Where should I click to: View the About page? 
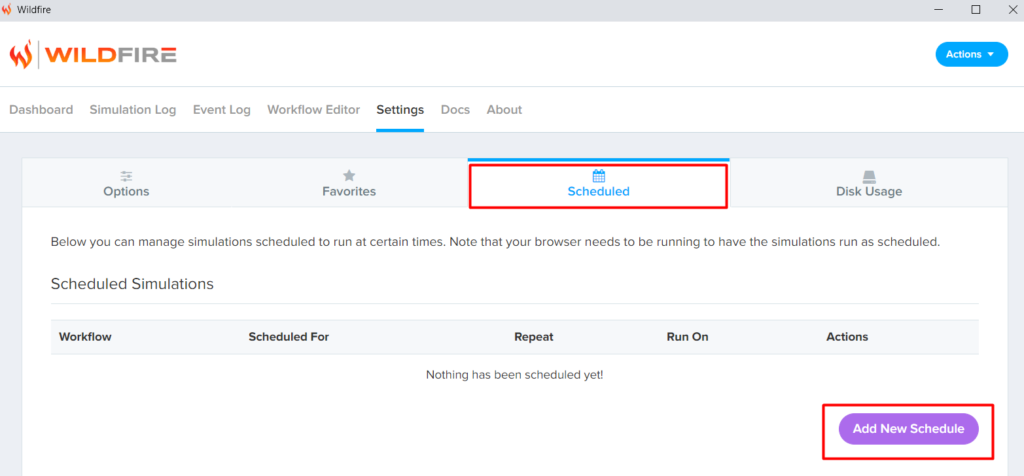(x=504, y=110)
